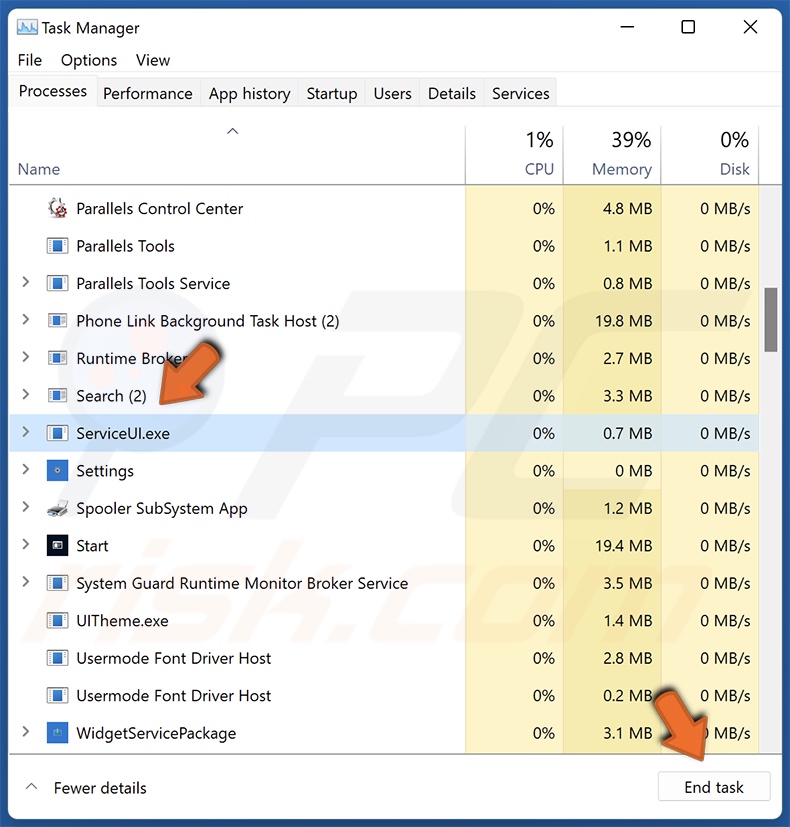
Task: Click the first Usermode Font Driver Host icon
Action: click(57, 658)
